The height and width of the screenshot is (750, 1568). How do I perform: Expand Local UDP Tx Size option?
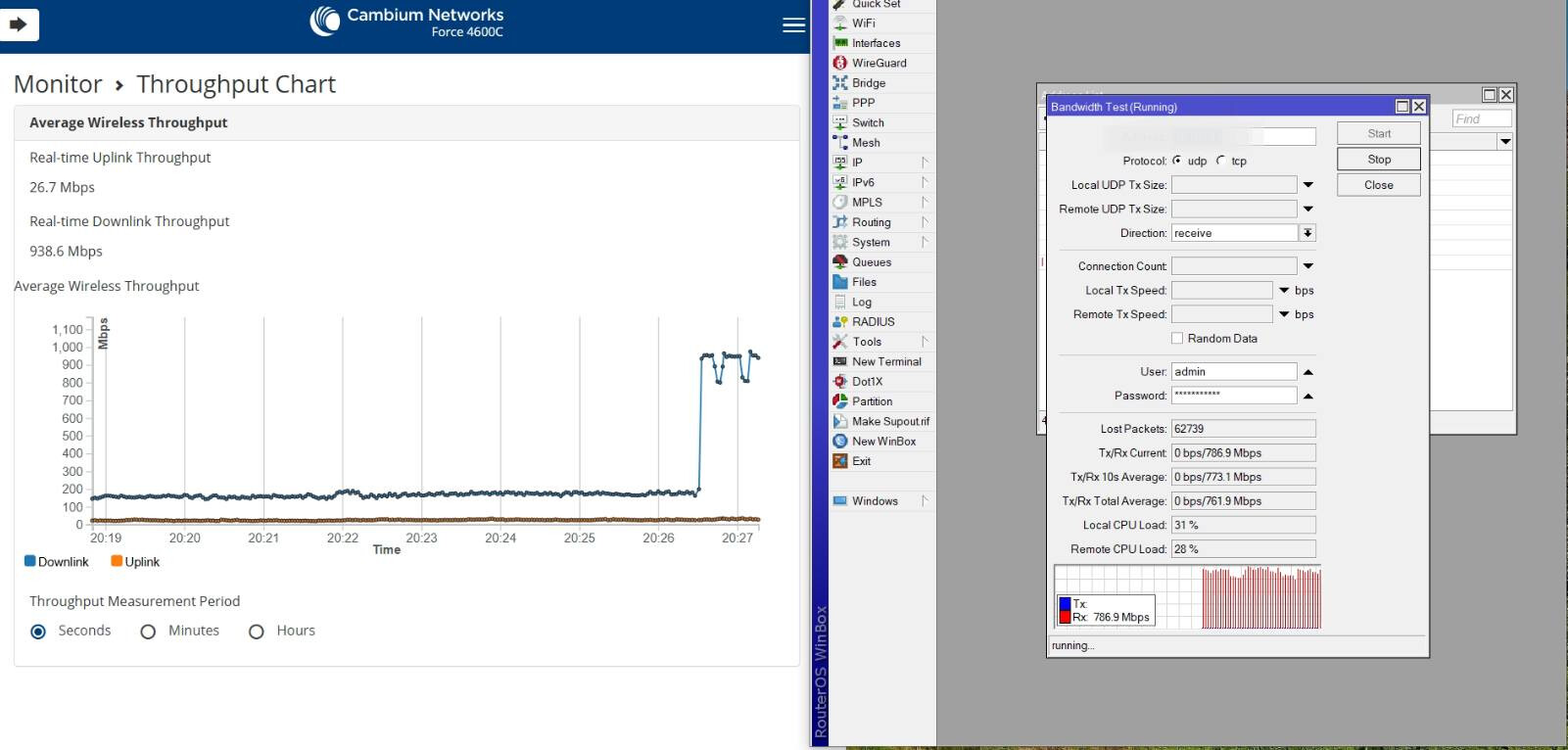(1307, 185)
